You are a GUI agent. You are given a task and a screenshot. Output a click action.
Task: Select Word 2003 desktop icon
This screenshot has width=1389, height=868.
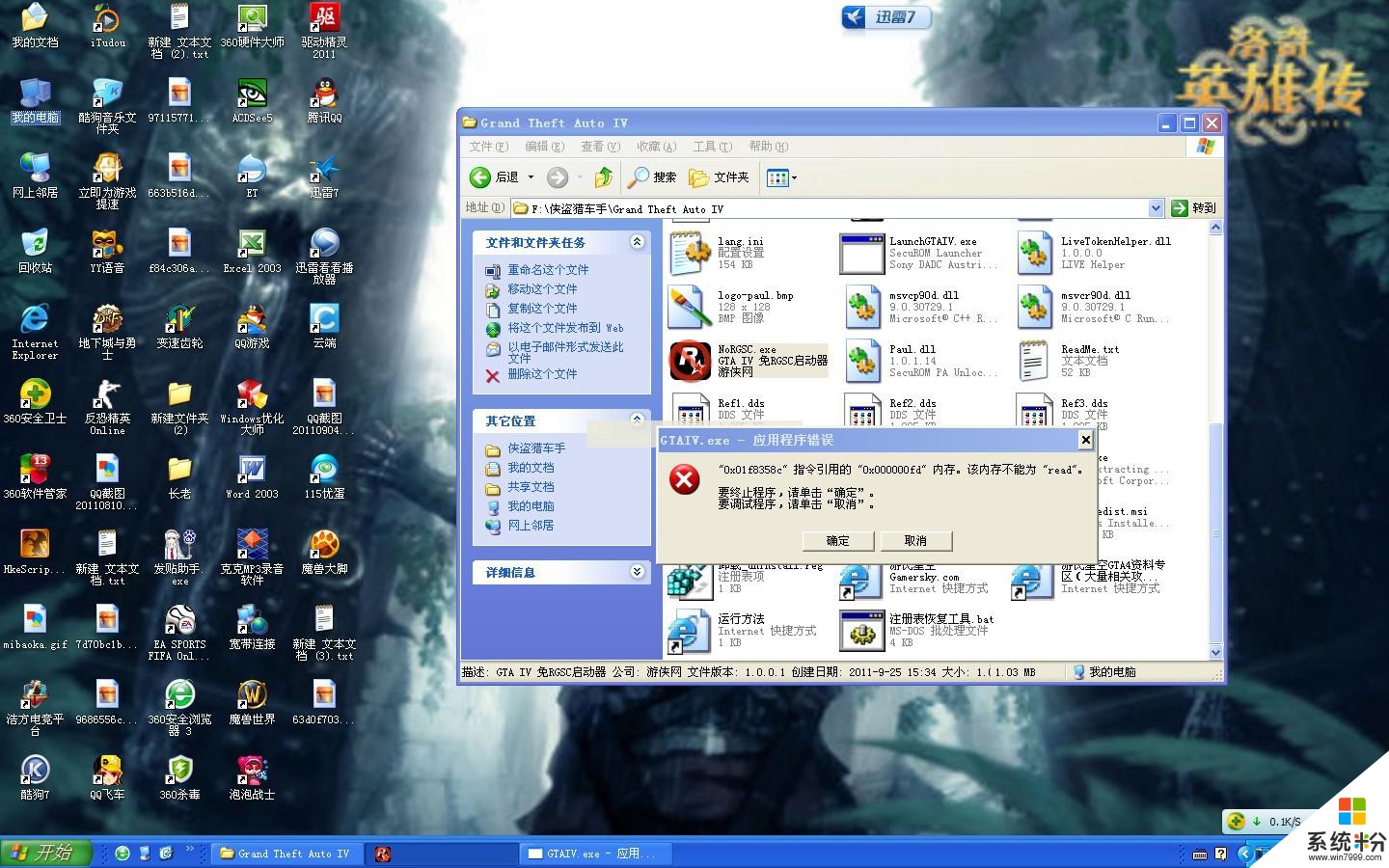[252, 476]
